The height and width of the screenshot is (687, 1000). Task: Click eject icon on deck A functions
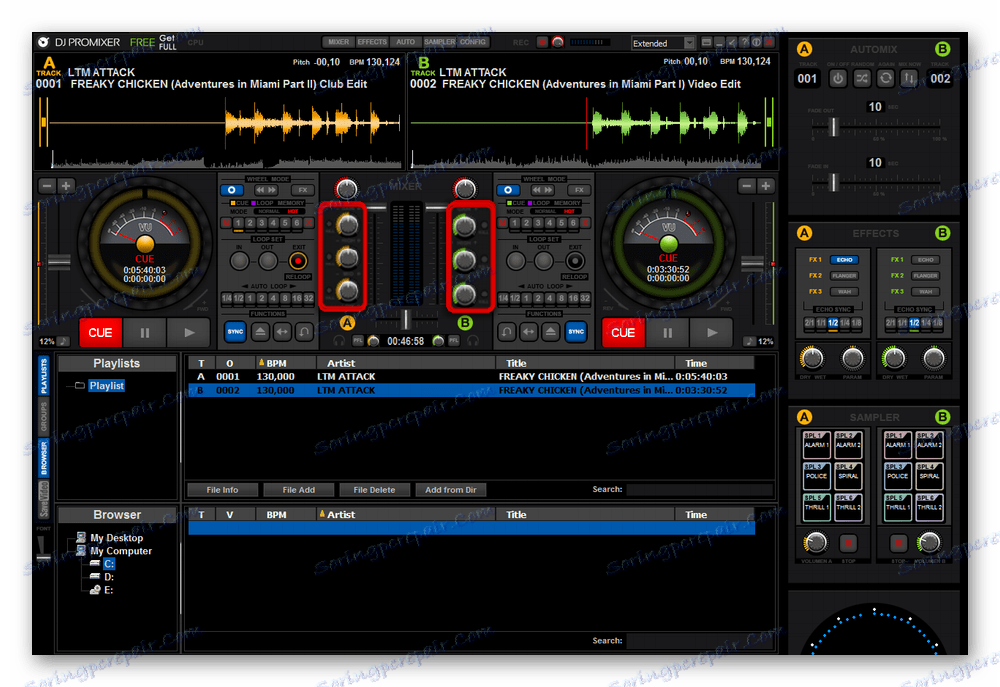tap(260, 332)
